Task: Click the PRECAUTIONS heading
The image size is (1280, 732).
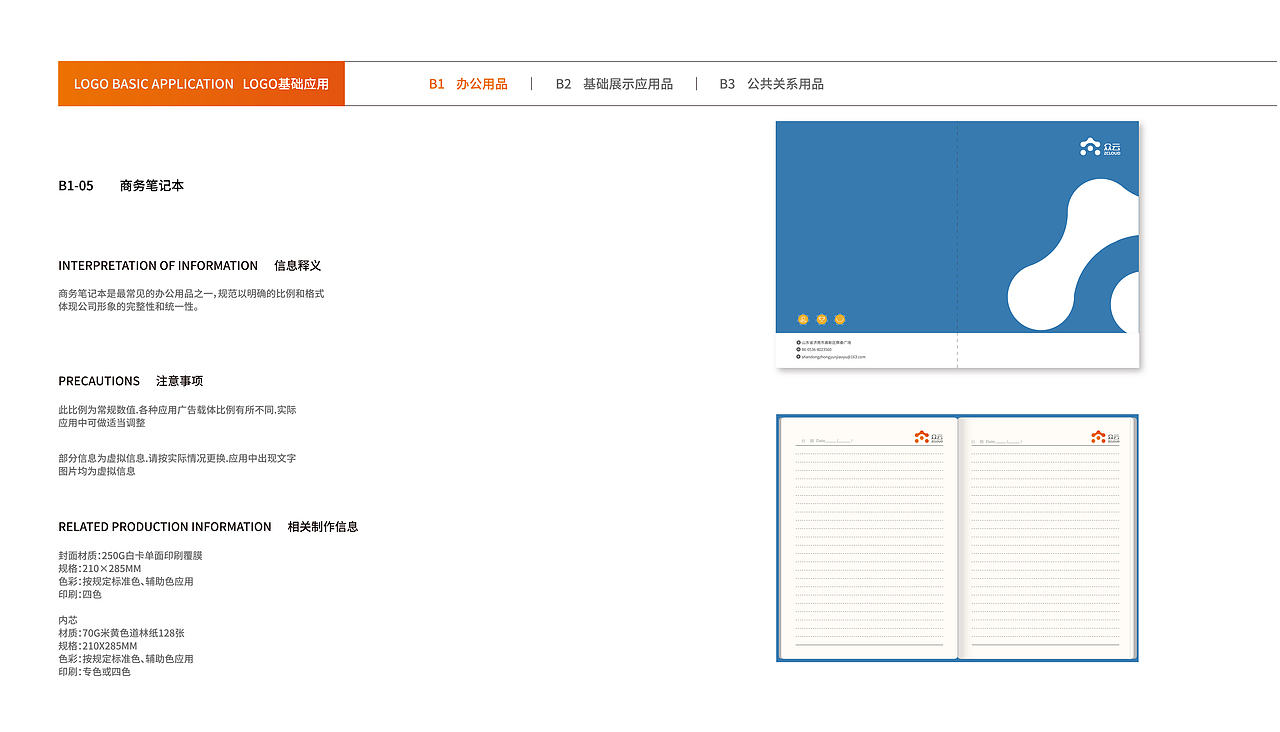Action: 99,381
